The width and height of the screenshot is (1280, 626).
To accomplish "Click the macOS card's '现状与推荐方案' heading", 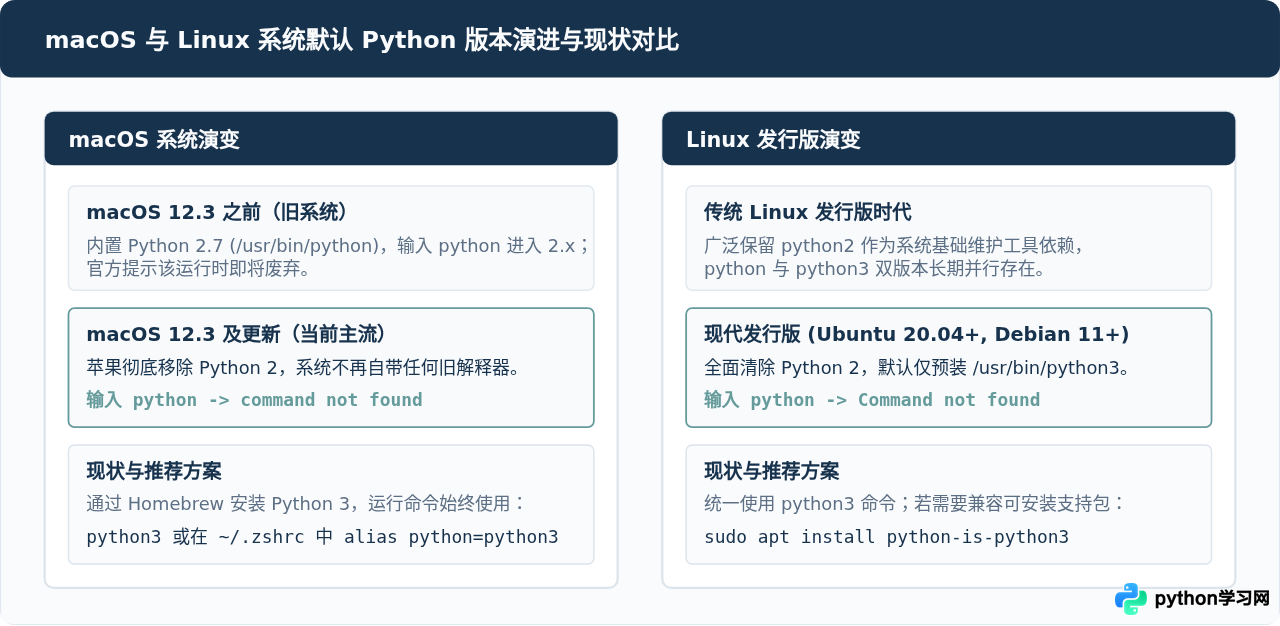I will [154, 471].
